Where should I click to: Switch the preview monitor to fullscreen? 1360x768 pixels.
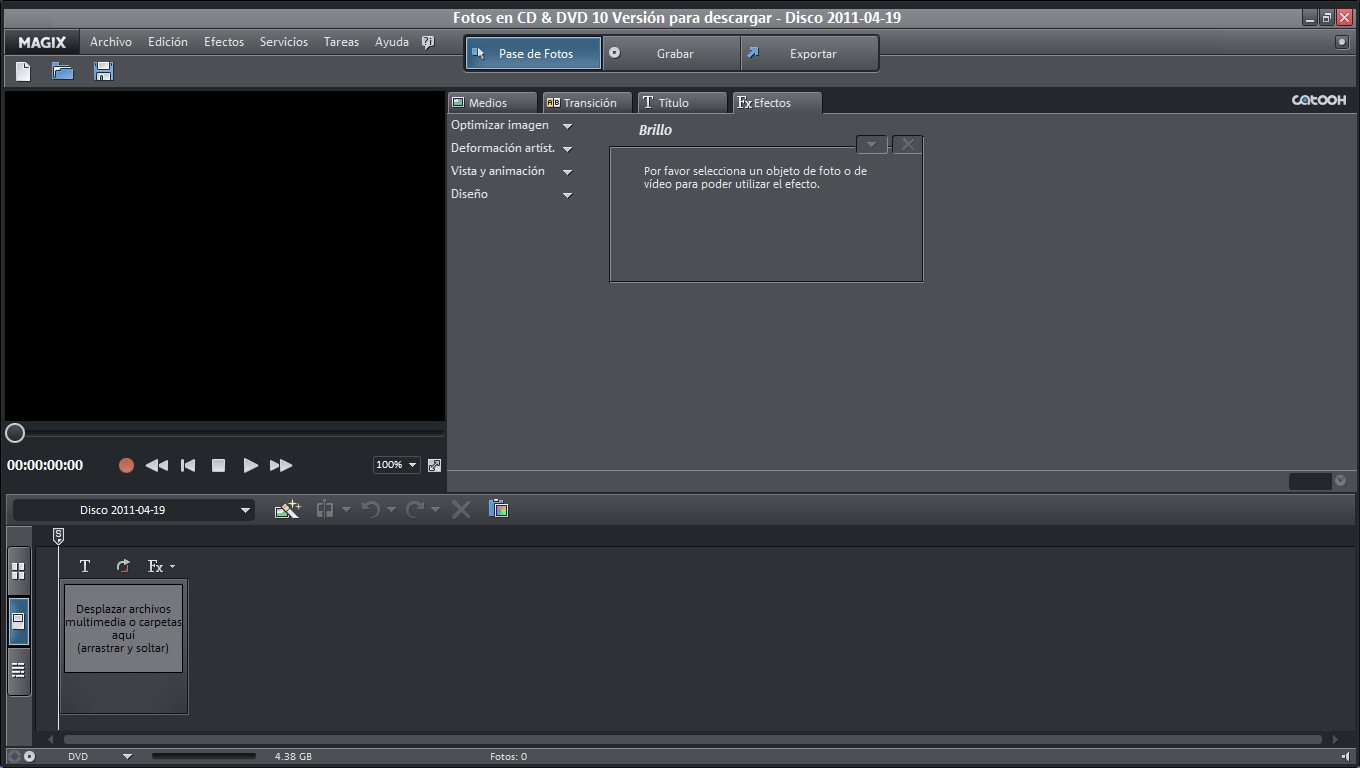coord(434,465)
